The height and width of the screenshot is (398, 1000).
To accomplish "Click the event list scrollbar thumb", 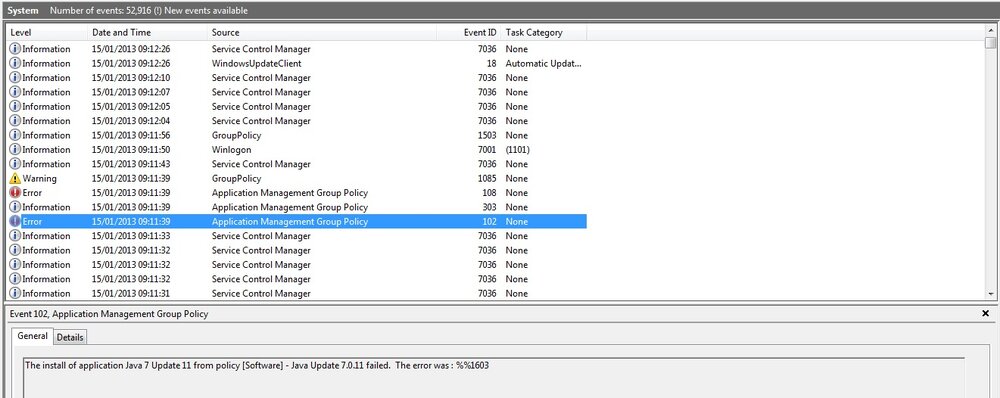I will [990, 42].
